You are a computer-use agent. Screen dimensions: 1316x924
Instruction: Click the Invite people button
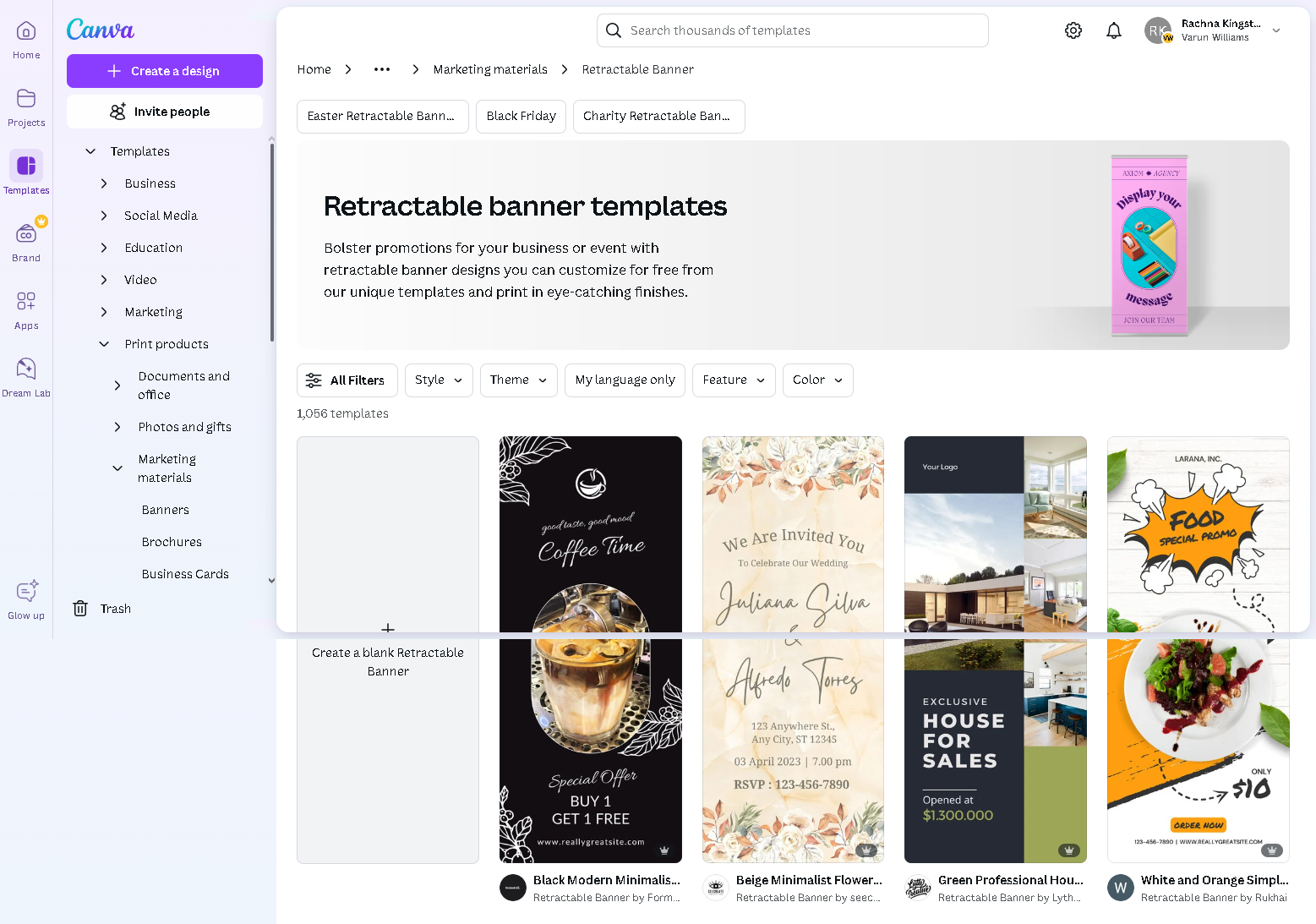[164, 111]
